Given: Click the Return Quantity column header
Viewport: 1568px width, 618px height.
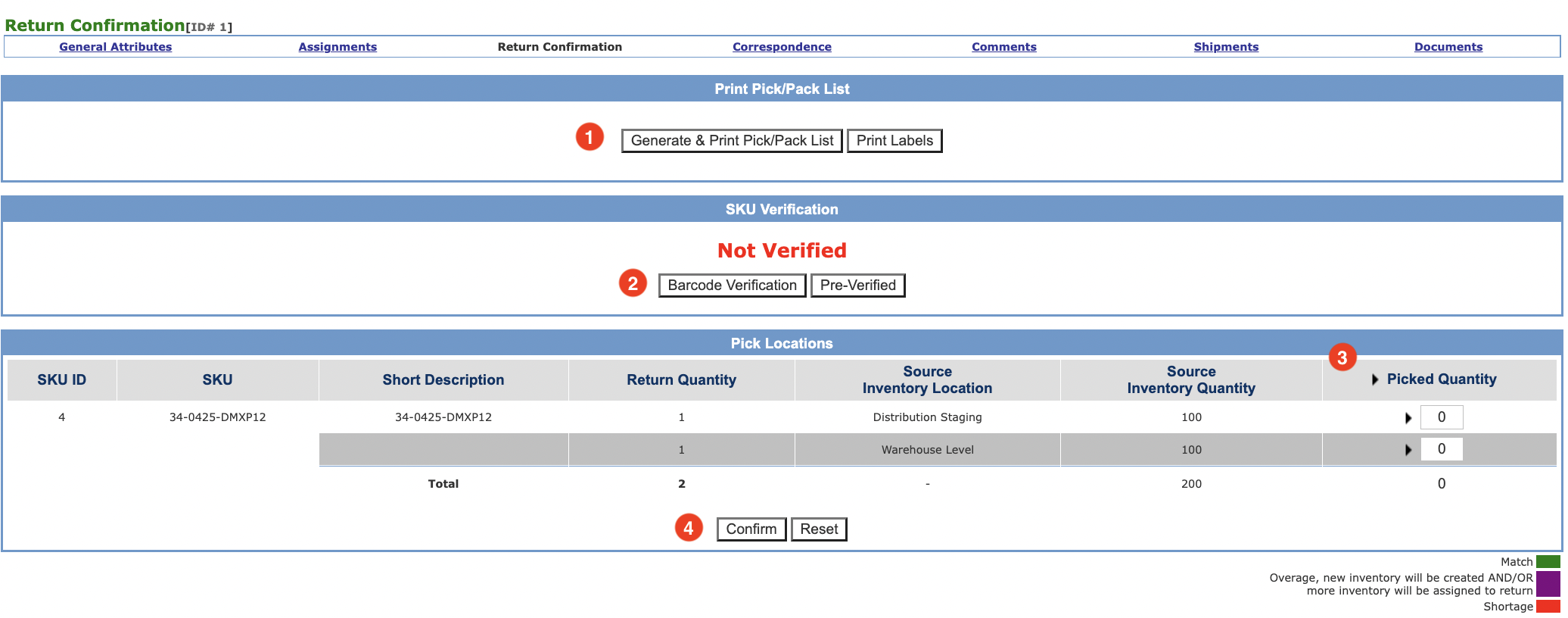Looking at the screenshot, I should pyautogui.click(x=681, y=380).
